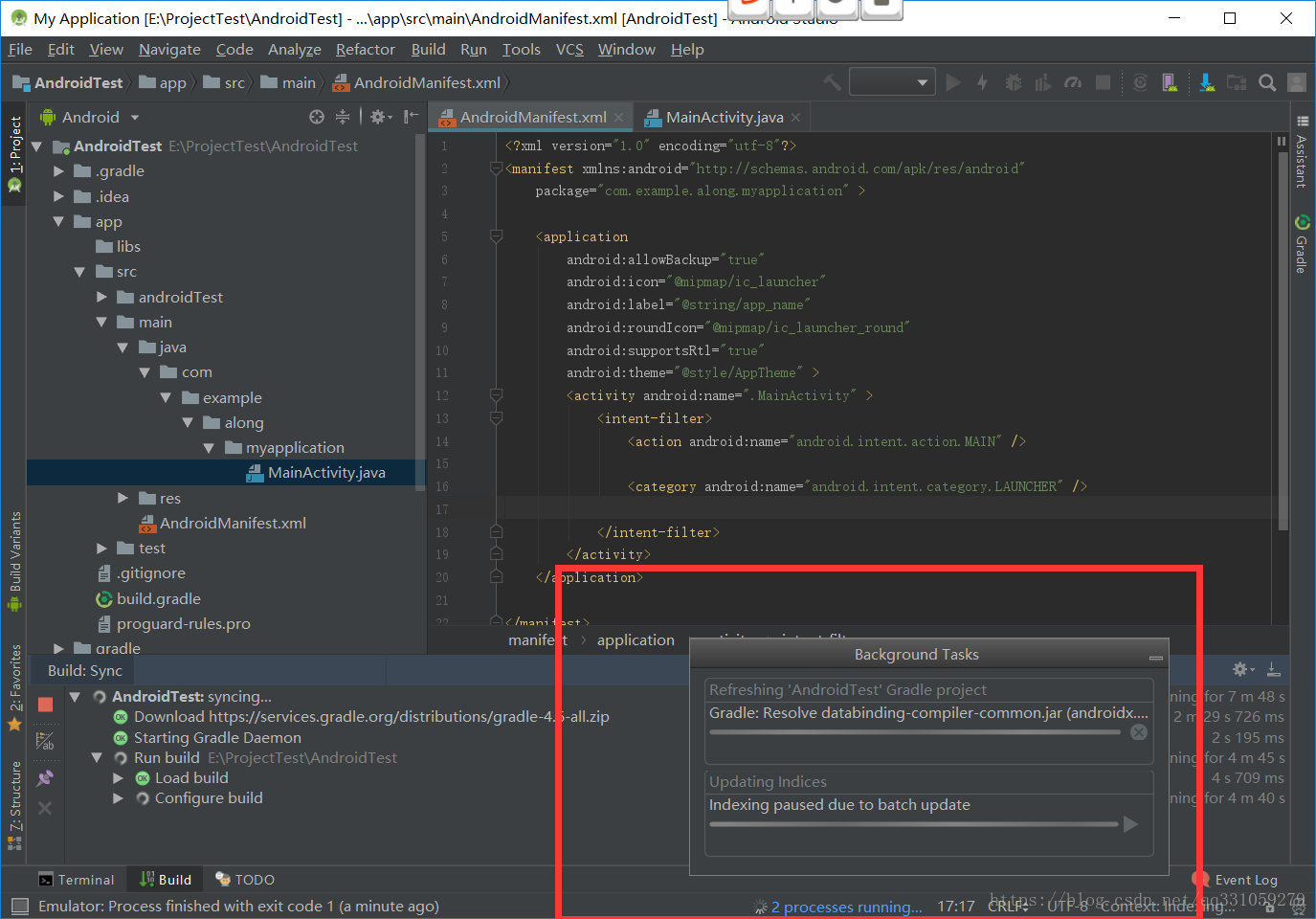The image size is (1316, 919).
Task: Expand the .gradle folder
Action: click(58, 171)
